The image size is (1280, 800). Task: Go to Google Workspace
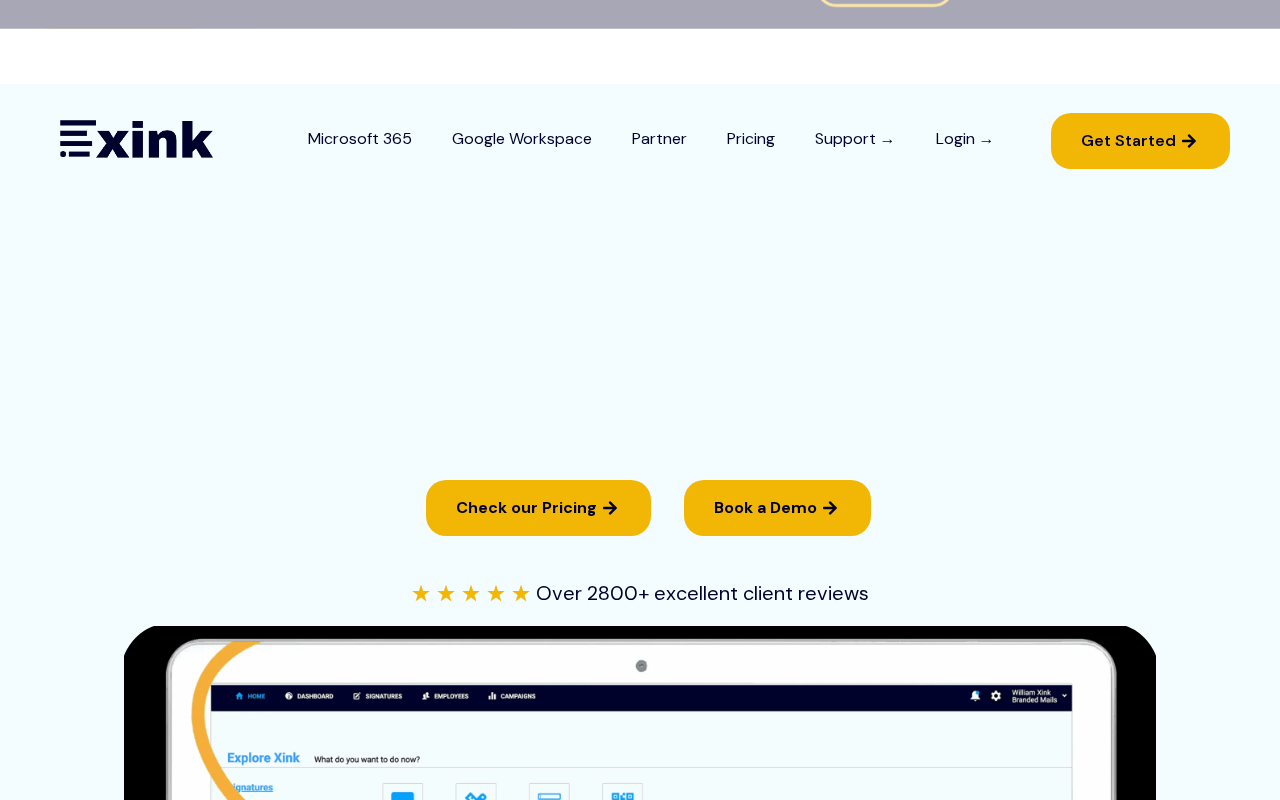(522, 139)
